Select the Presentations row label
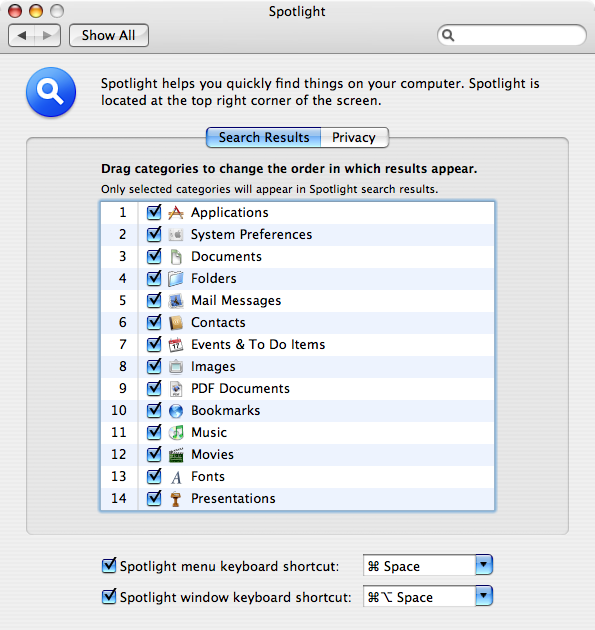This screenshot has width=595, height=630. point(233,499)
